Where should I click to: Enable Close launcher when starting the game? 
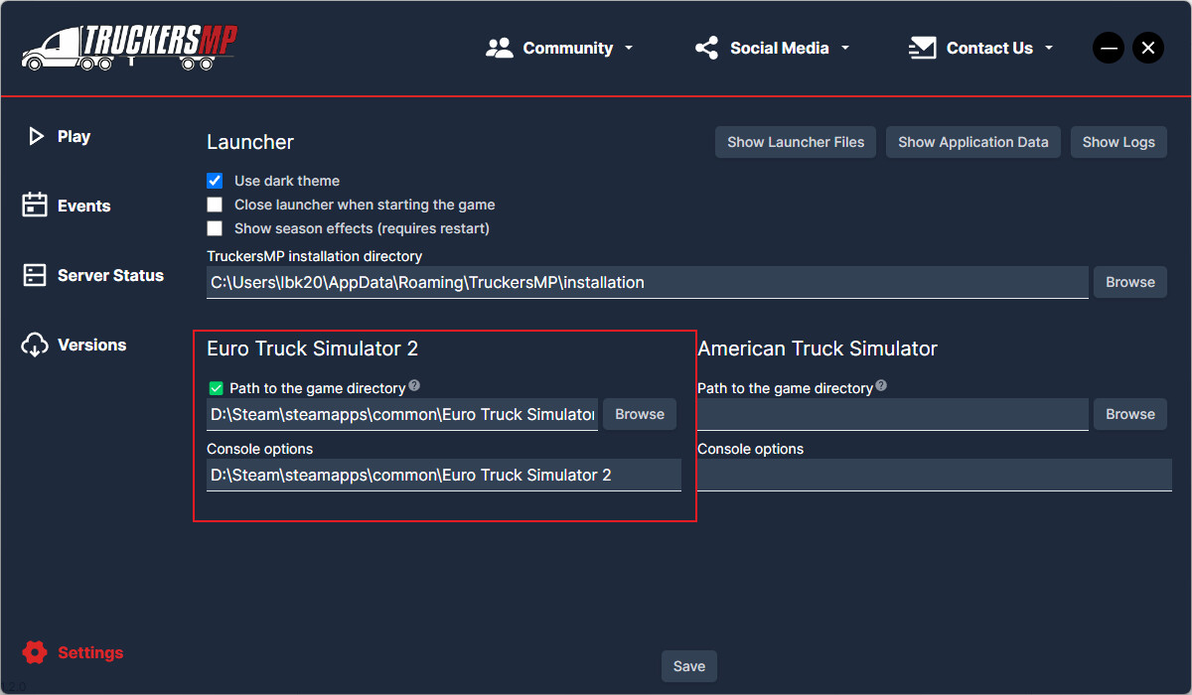(214, 205)
